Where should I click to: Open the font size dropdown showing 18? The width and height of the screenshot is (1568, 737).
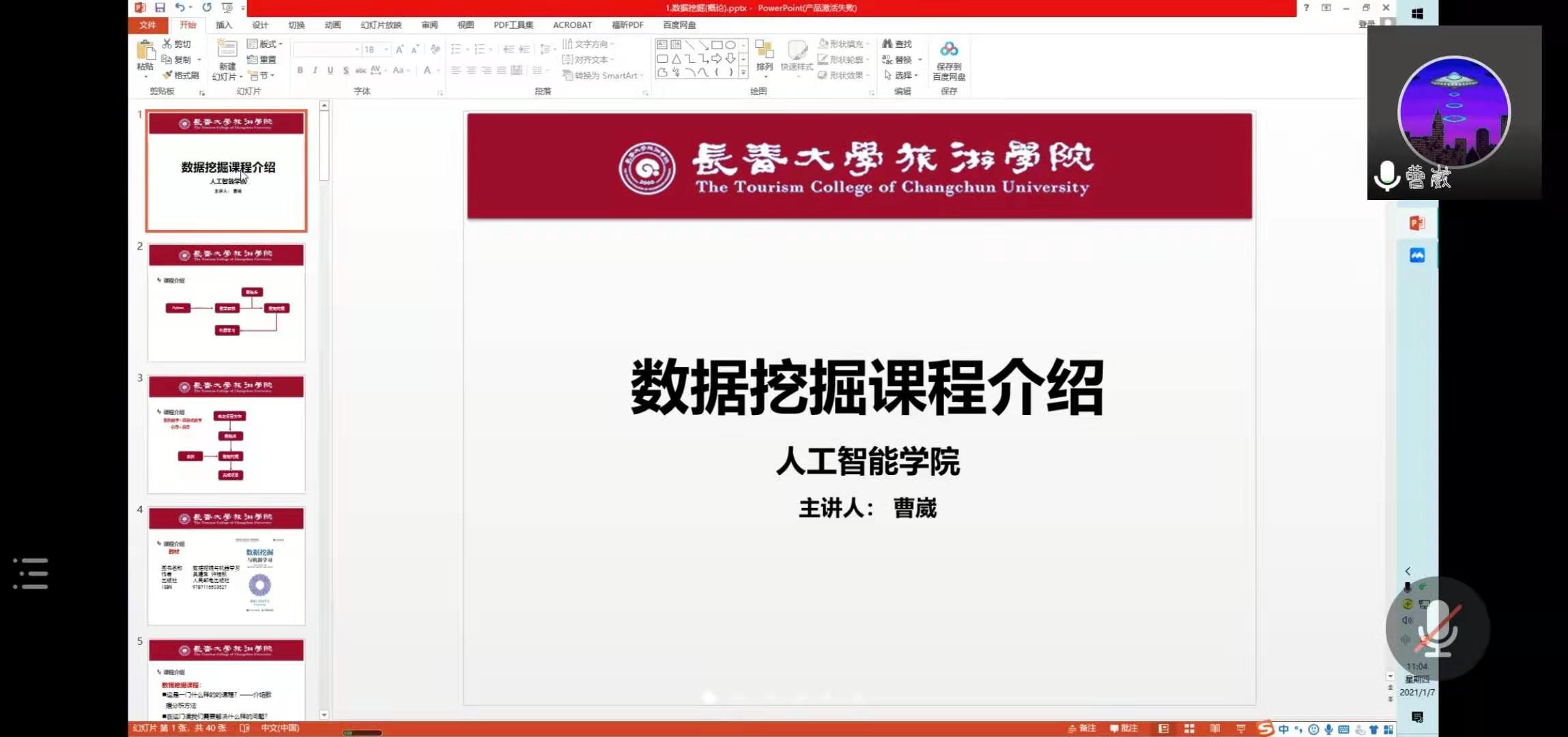[386, 49]
